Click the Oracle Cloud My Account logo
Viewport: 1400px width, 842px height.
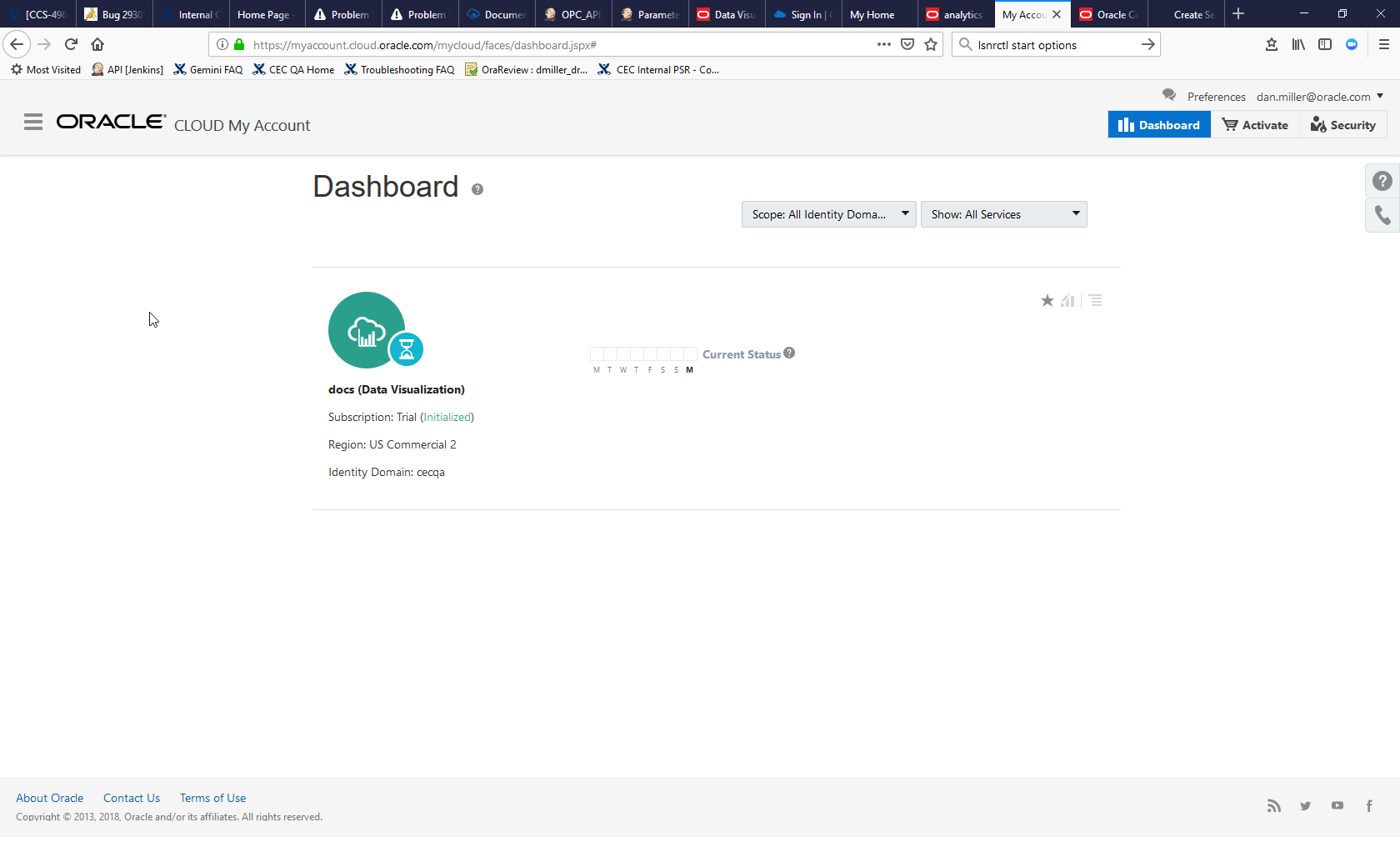(x=183, y=123)
